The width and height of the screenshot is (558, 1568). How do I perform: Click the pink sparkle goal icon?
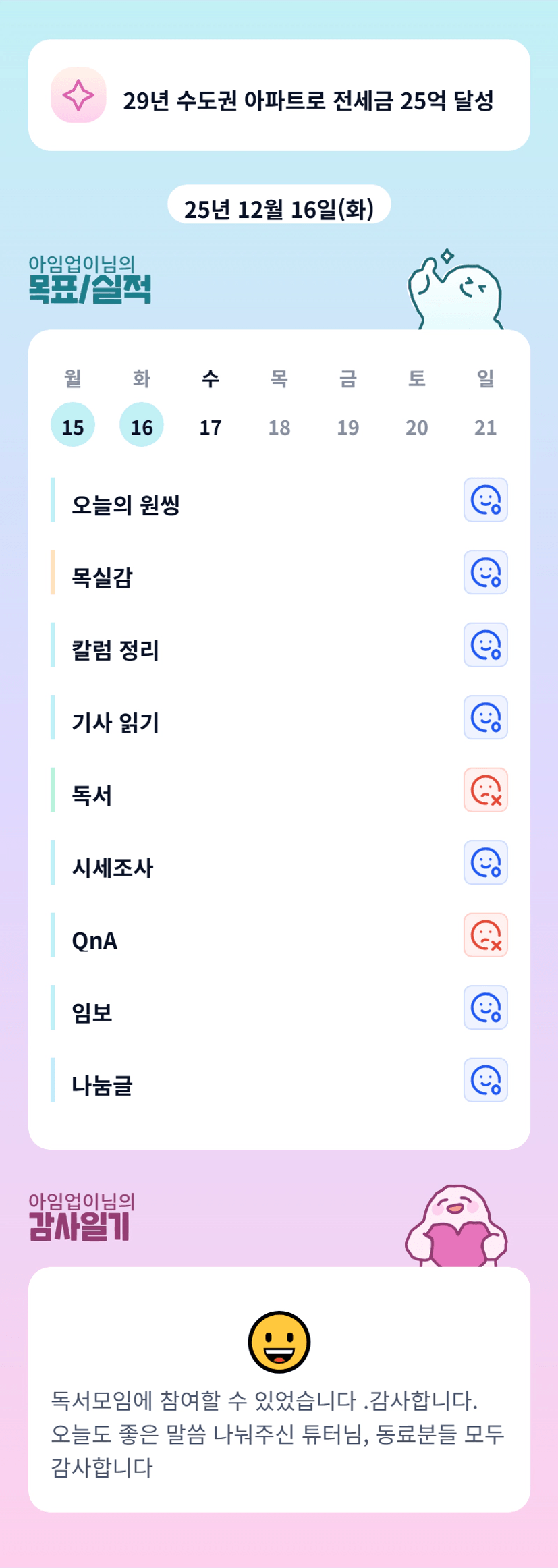[78, 95]
